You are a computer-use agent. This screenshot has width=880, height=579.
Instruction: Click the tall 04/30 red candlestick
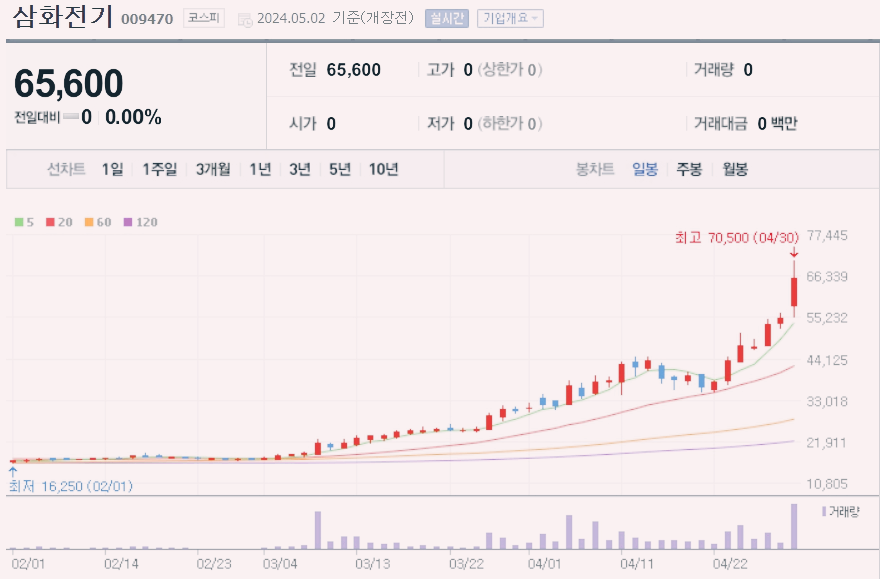tap(794, 290)
